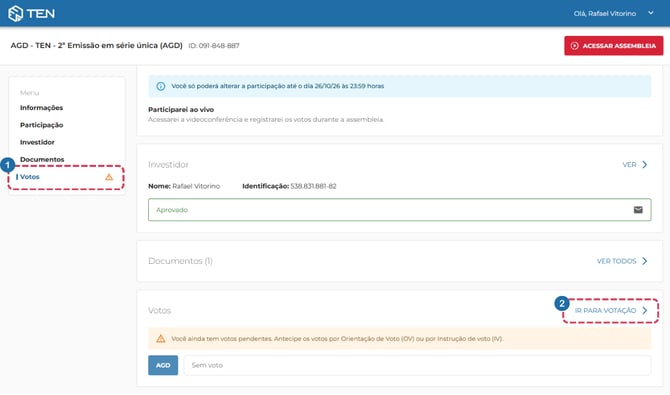Screen dimensions: 670x395
Task: Click the Nome: Rafael Vitorino text
Action: coord(184,186)
